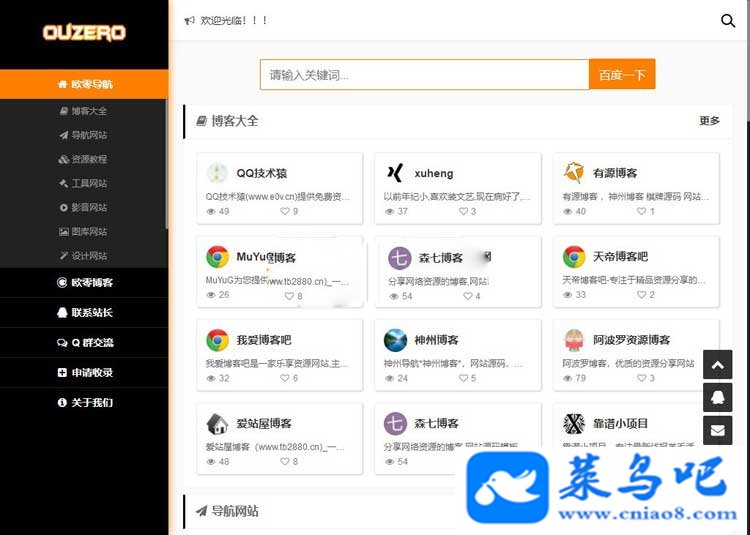Viewport: 750px width, 535px height.
Task: Click MuYuG博客 Chrome icon
Action: (217, 257)
